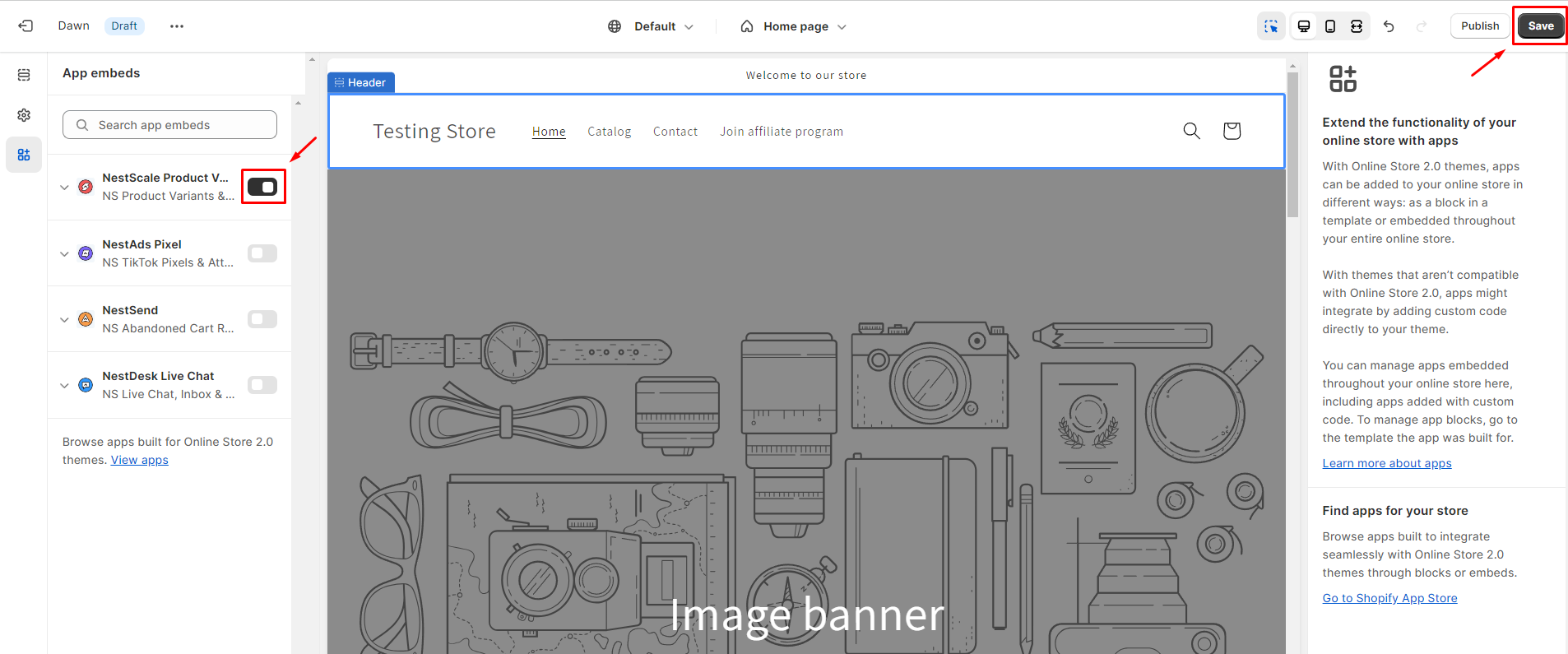Expand the NestDesk Live Chat chevron

click(64, 385)
